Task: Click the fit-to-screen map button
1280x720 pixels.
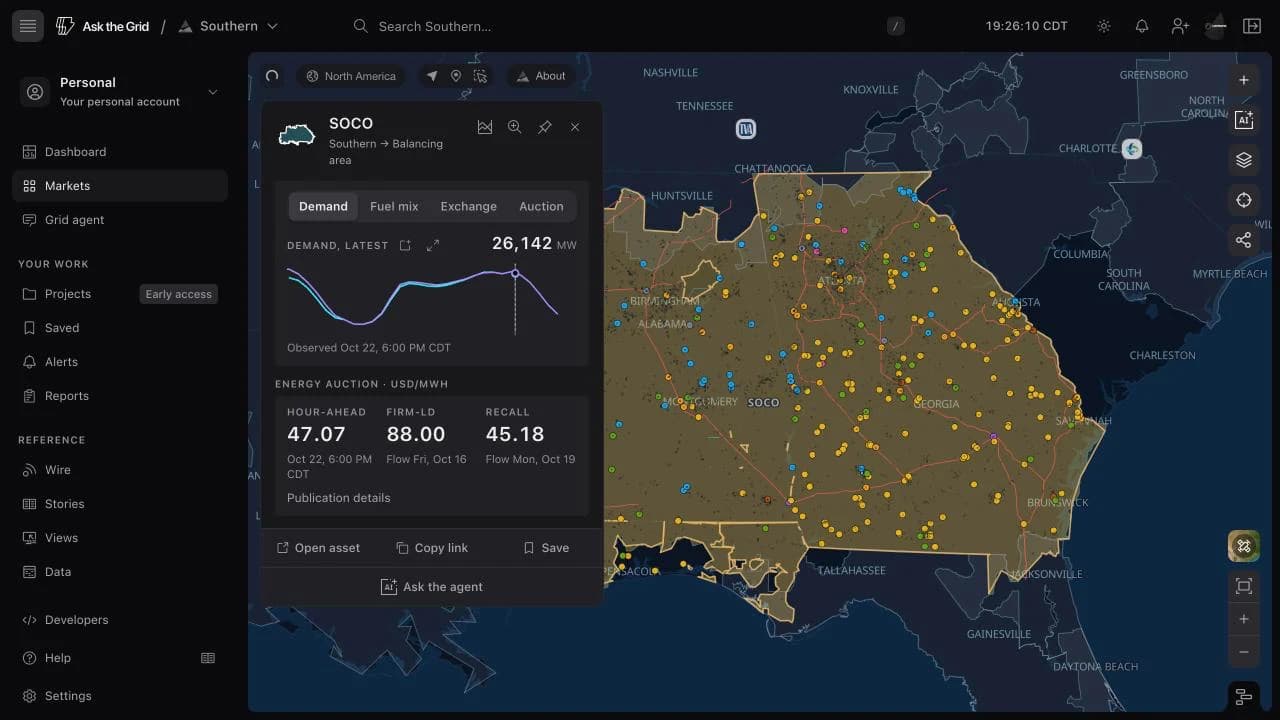Action: (x=1244, y=586)
